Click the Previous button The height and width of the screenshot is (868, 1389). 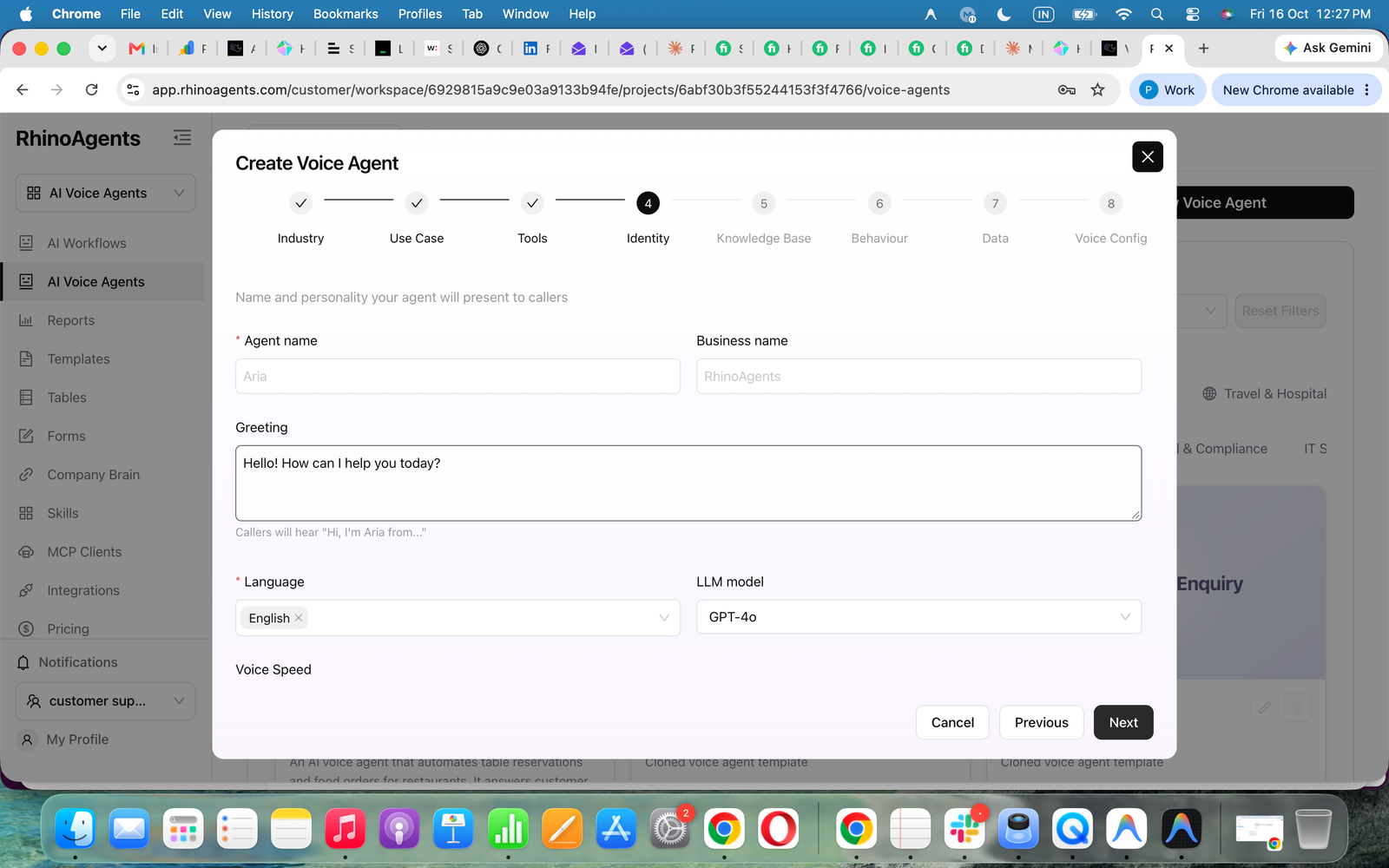coord(1042,722)
